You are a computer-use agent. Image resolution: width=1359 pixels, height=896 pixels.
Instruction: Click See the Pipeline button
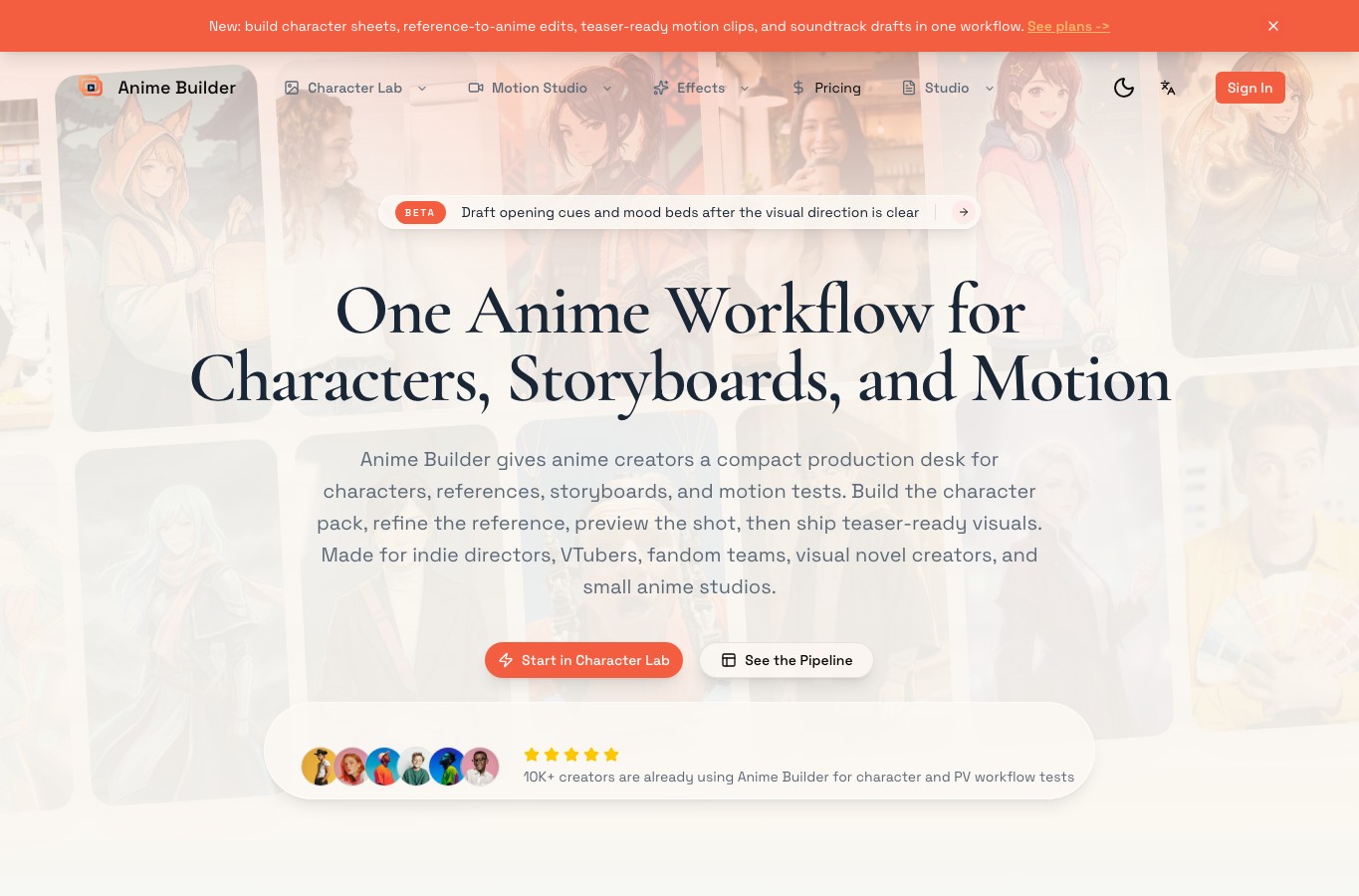787,660
